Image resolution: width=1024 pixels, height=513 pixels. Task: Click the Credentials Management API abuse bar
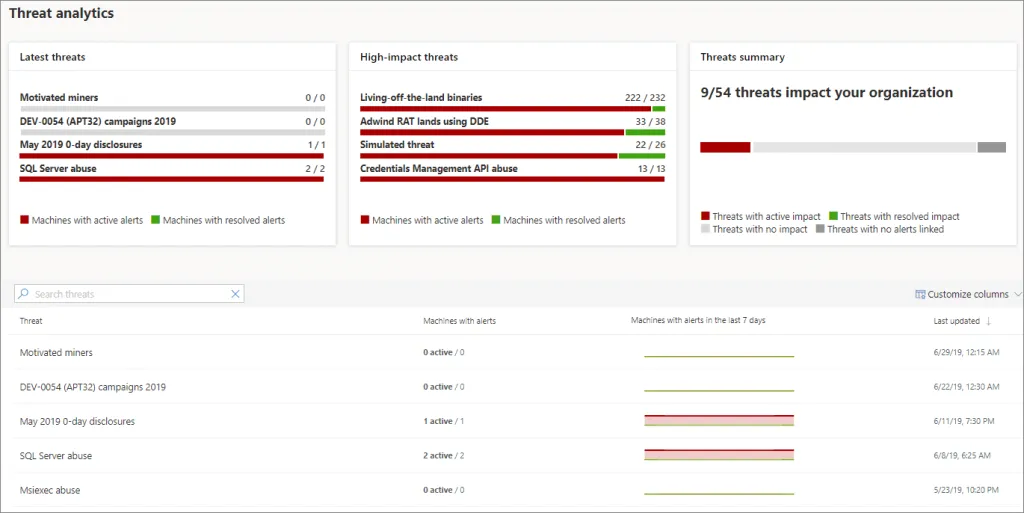click(512, 180)
